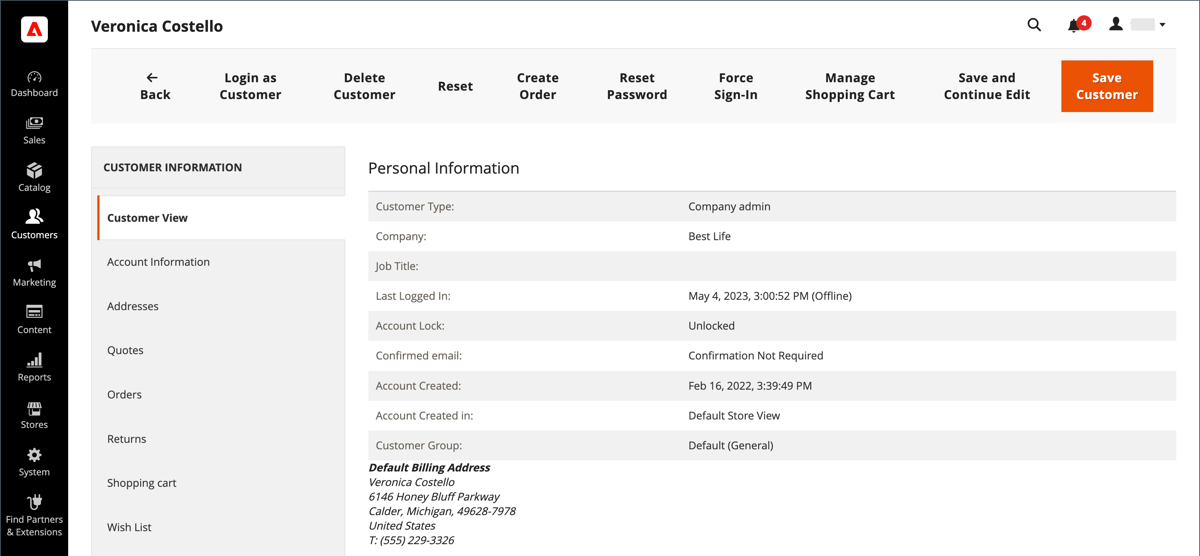
Task: Open the Sales menu icon
Action: click(x=34, y=124)
